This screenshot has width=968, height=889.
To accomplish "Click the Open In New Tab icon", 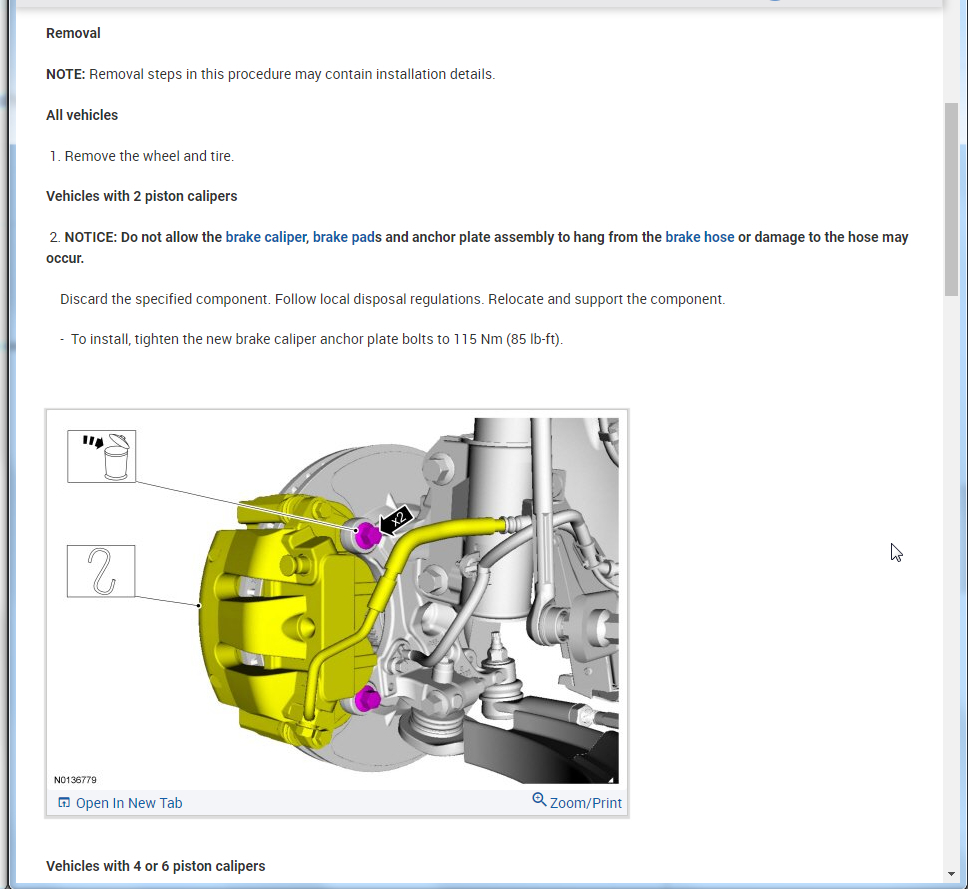I will coord(64,803).
